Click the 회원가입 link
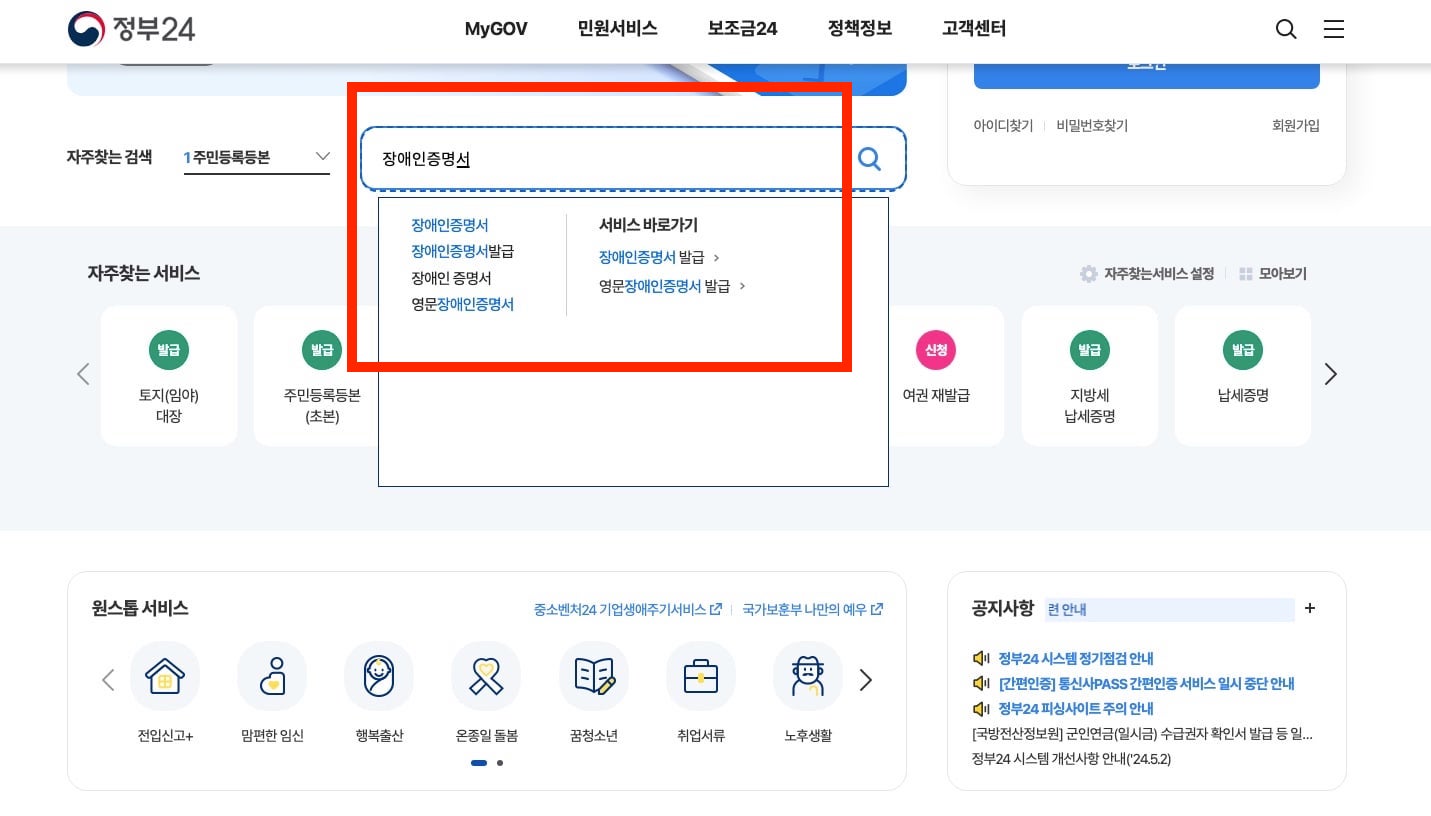Screen dimensions: 1431x816 (x=1296, y=126)
